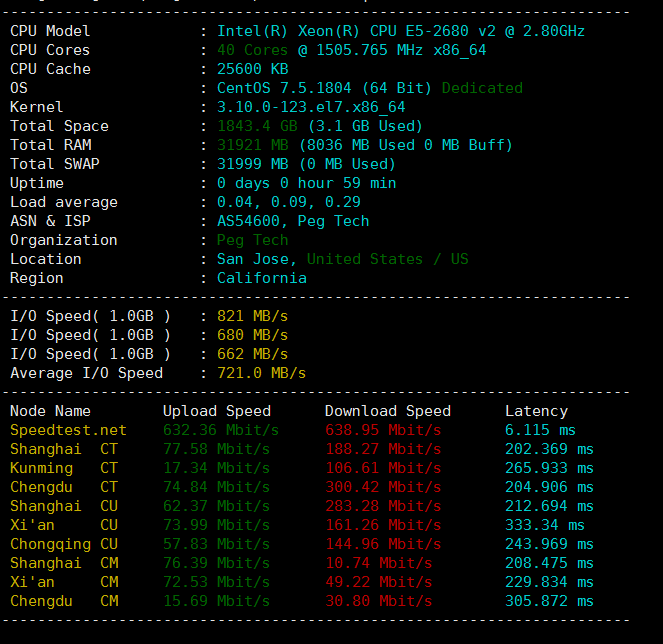Screen dimensions: 663x644
Task: Select the Upload Speed column header
Action: pyautogui.click(x=216, y=411)
